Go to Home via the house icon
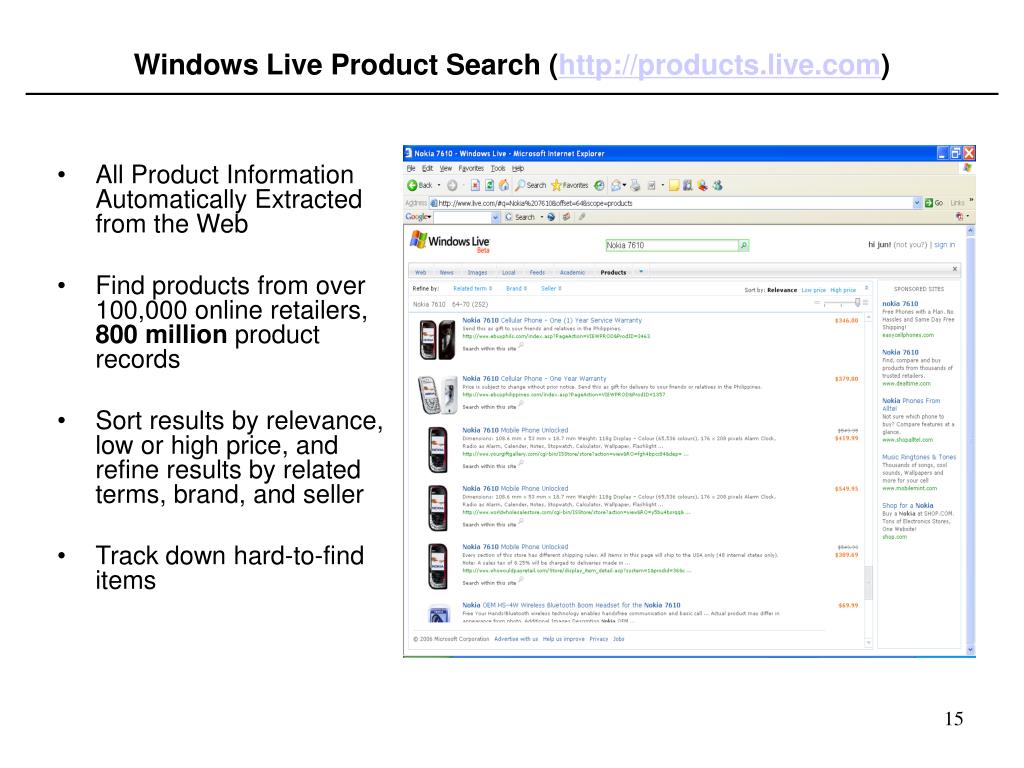 504,185
